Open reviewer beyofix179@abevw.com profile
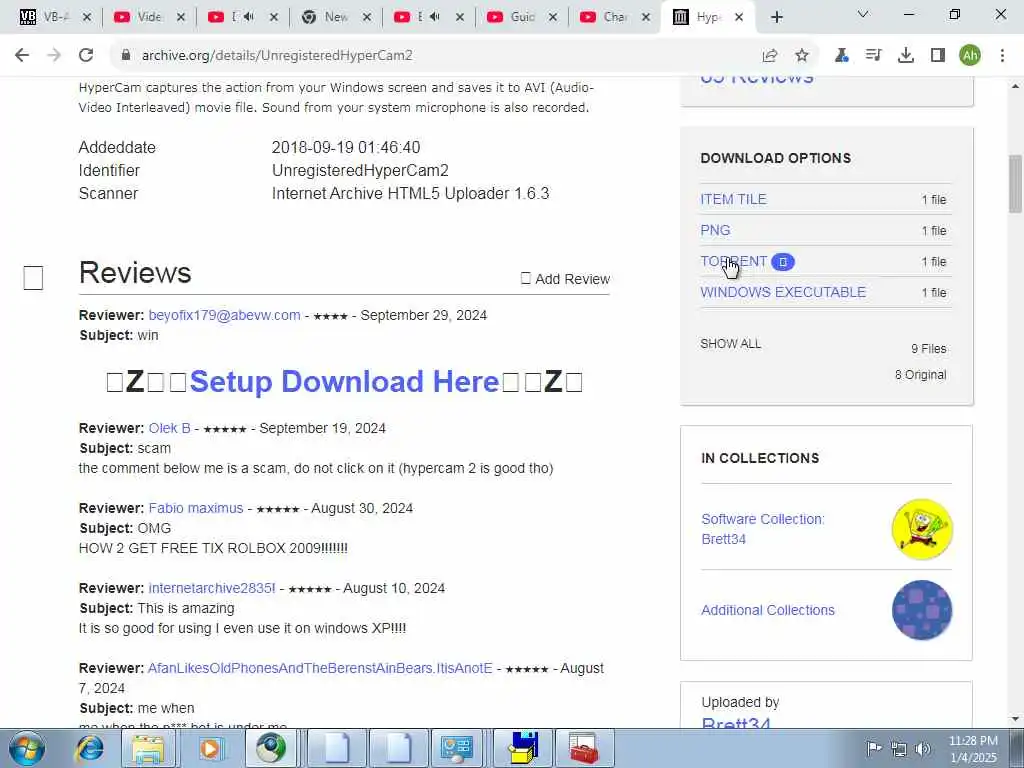 pos(224,315)
